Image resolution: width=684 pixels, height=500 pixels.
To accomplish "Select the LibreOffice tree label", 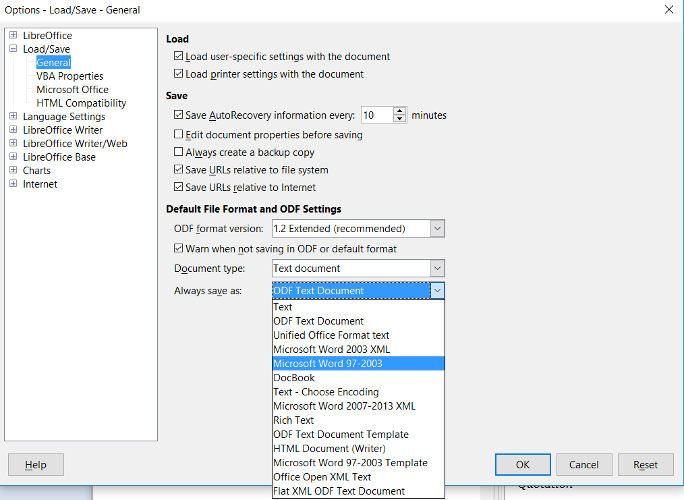I will tap(48, 35).
